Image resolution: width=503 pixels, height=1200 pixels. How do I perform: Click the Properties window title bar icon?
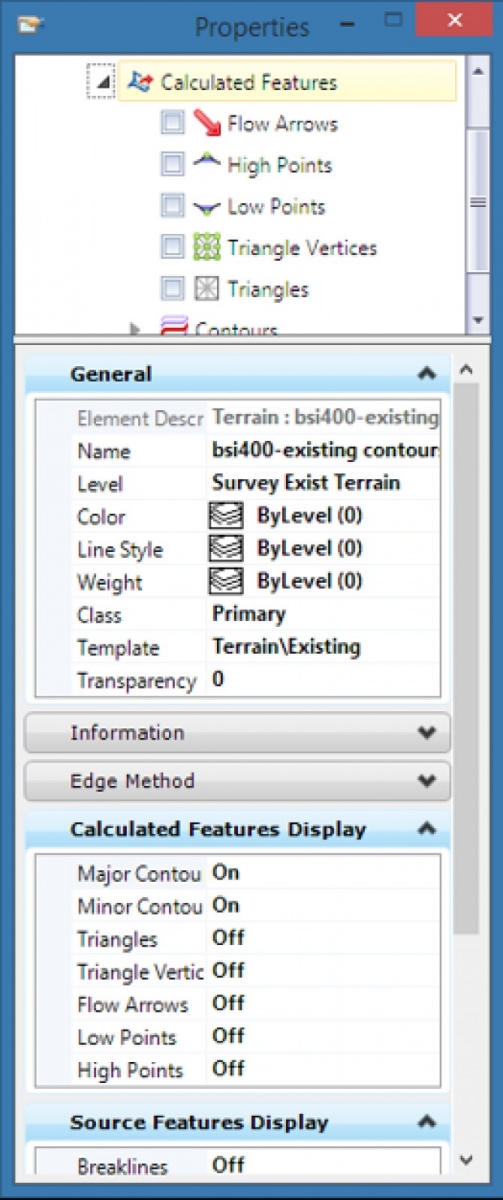(x=33, y=24)
